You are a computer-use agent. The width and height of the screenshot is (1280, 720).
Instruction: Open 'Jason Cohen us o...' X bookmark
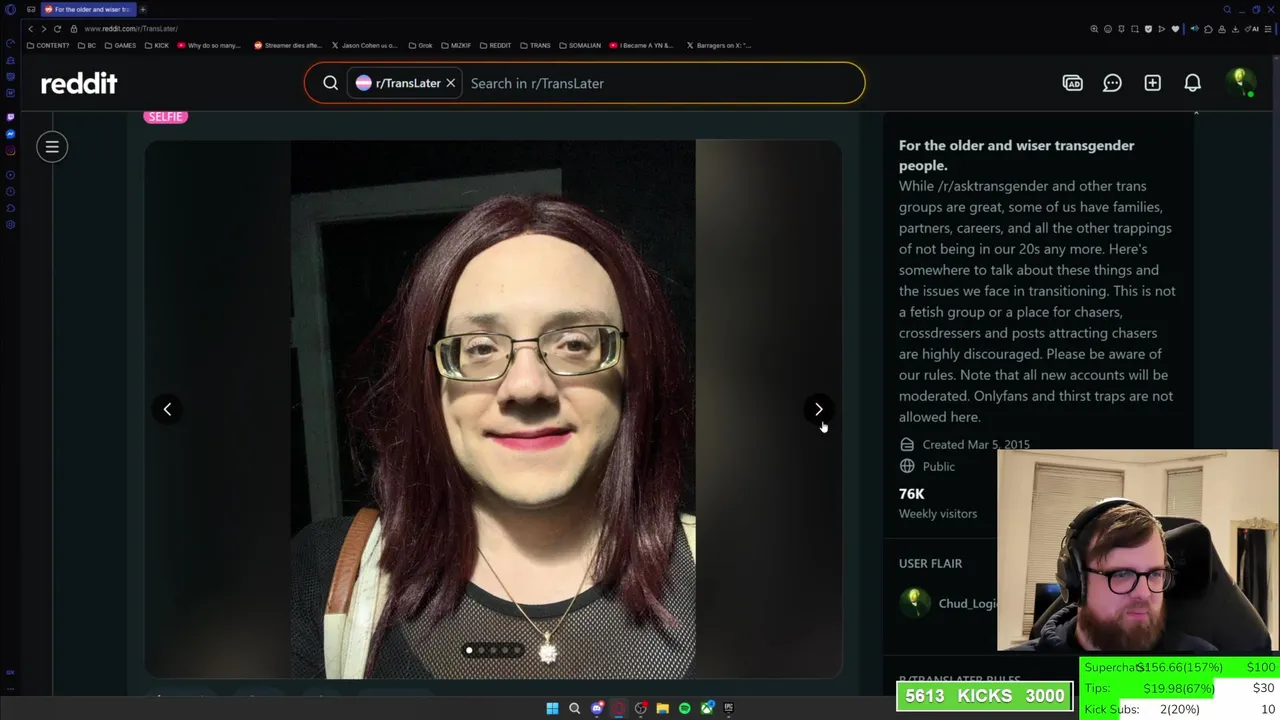pos(365,45)
